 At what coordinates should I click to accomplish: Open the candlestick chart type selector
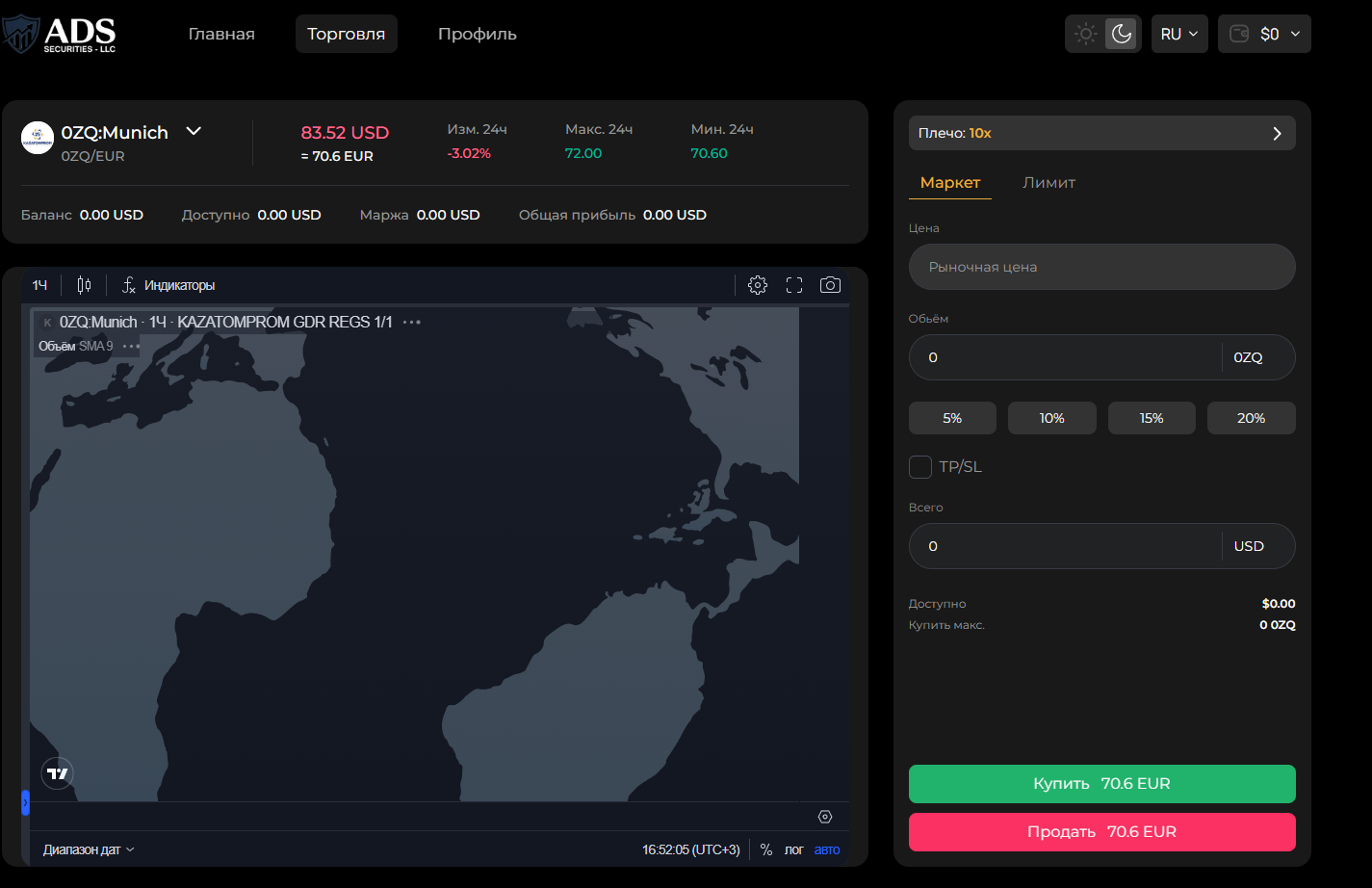(x=84, y=285)
